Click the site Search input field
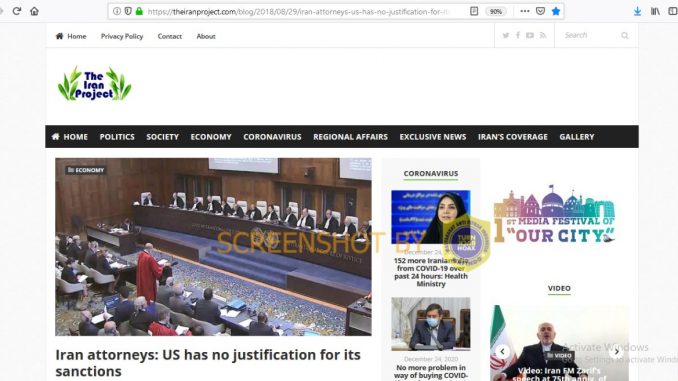 coord(590,35)
